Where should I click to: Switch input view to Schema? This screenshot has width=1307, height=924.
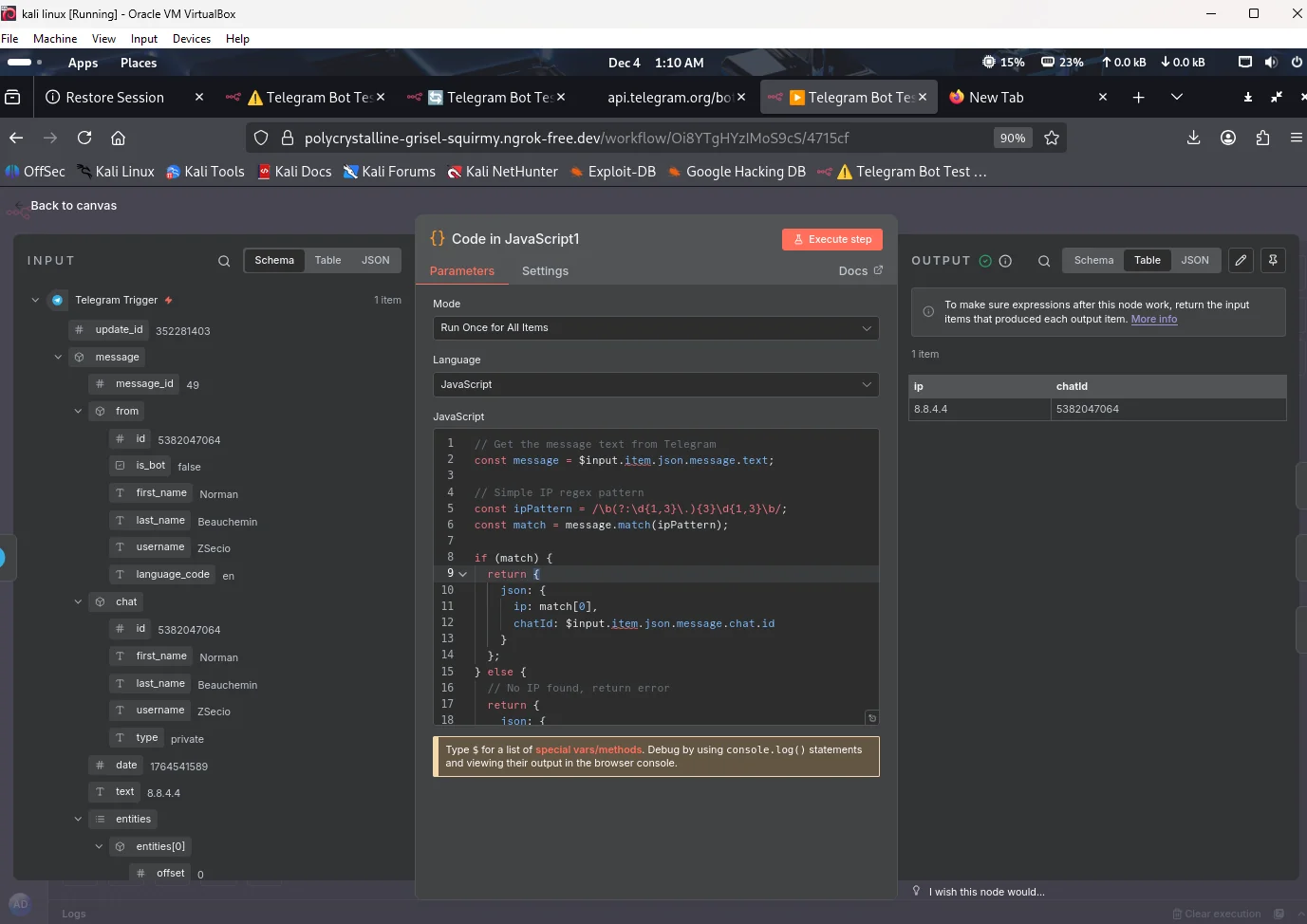click(x=274, y=260)
